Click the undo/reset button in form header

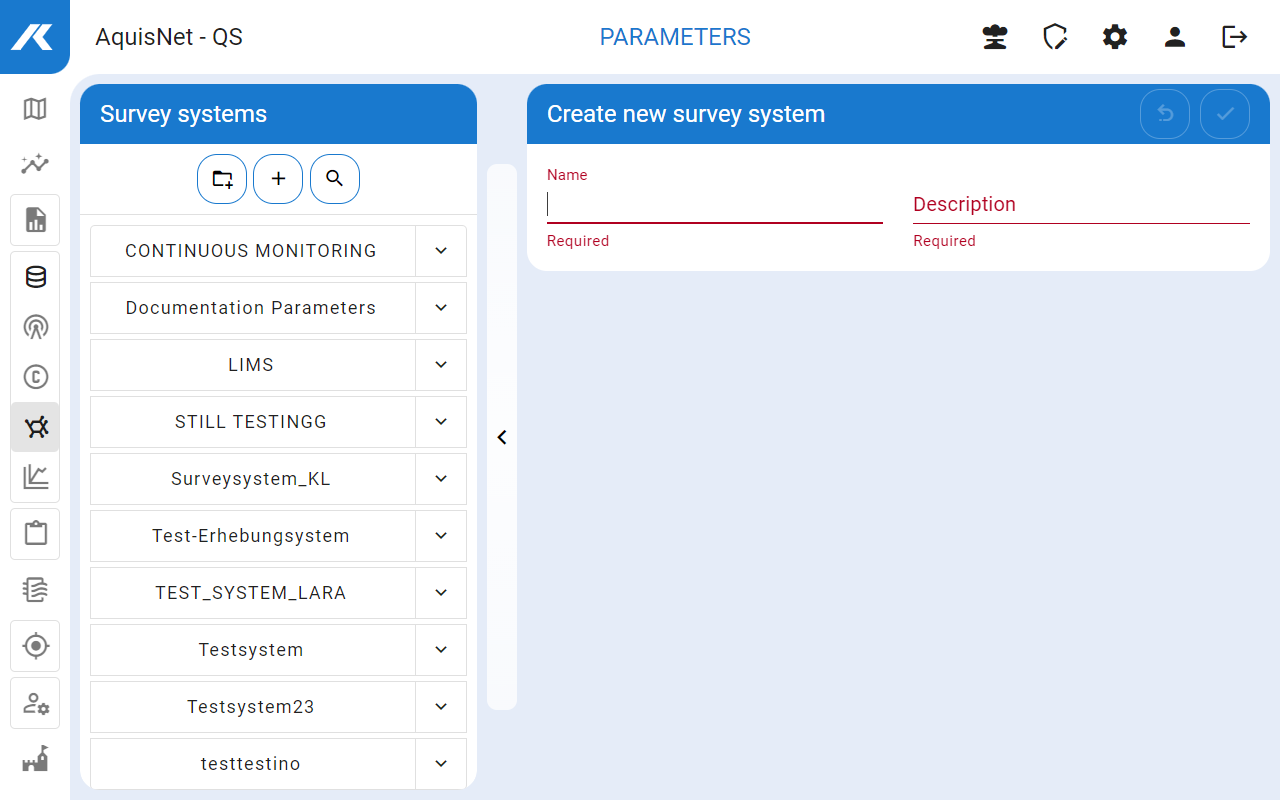click(1165, 114)
